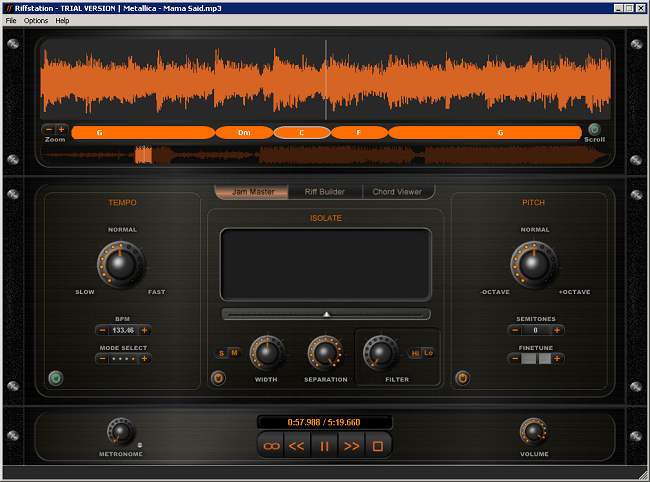Click the Isolate pan slider handle
The height and width of the screenshot is (482, 650).
pyautogui.click(x=326, y=313)
